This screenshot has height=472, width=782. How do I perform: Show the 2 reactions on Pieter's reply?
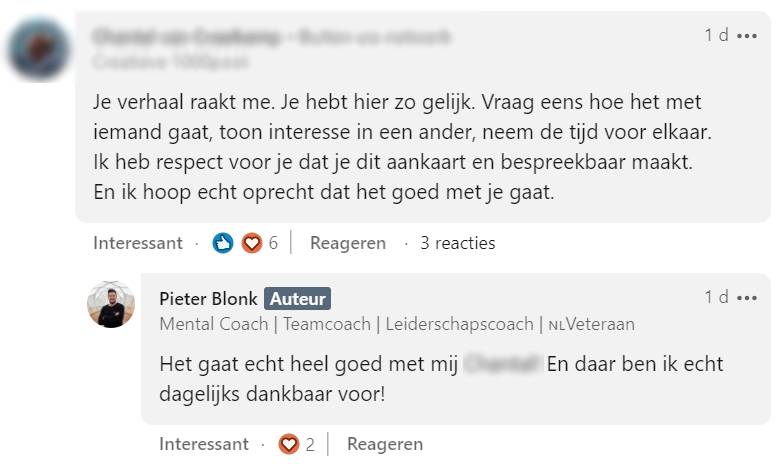pos(310,444)
